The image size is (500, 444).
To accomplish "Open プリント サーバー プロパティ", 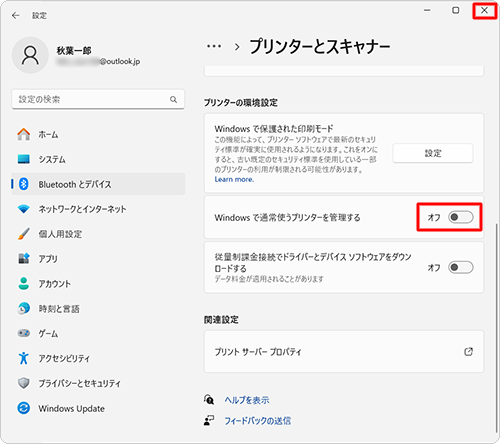I will click(344, 352).
